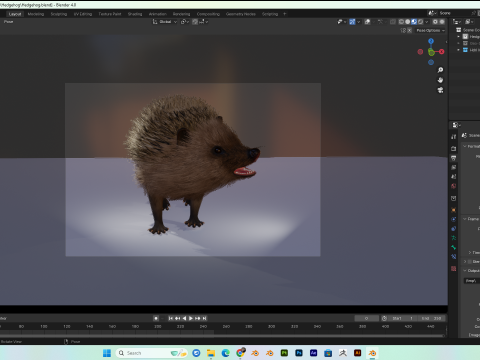Open the Physics properties tab
Viewport: 480px width, 360px height.
(x=454, y=229)
